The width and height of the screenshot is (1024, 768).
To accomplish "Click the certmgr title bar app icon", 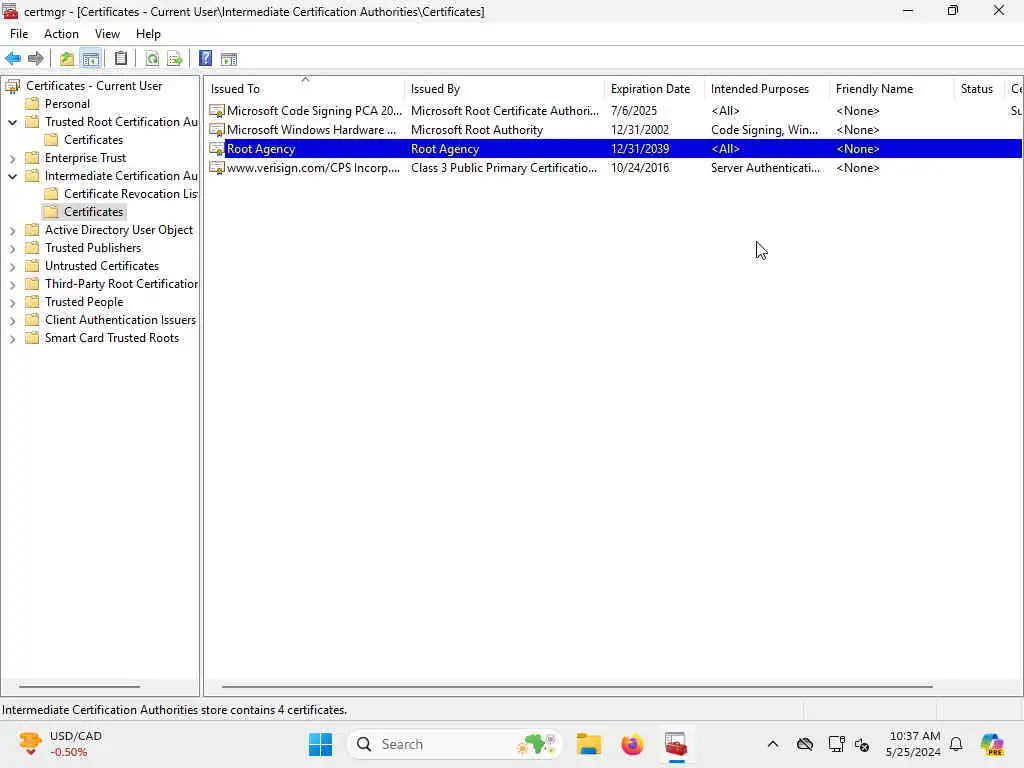I will click(10, 11).
